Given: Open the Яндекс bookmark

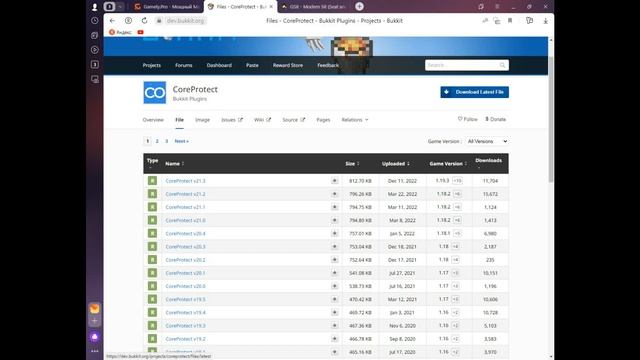Looking at the screenshot, I should (120, 32).
